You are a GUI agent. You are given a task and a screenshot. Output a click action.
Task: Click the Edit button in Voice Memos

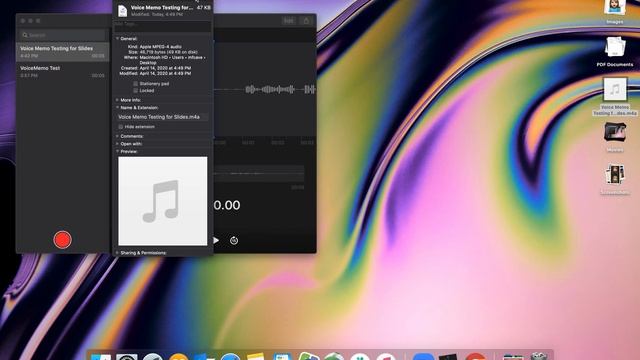tap(289, 20)
